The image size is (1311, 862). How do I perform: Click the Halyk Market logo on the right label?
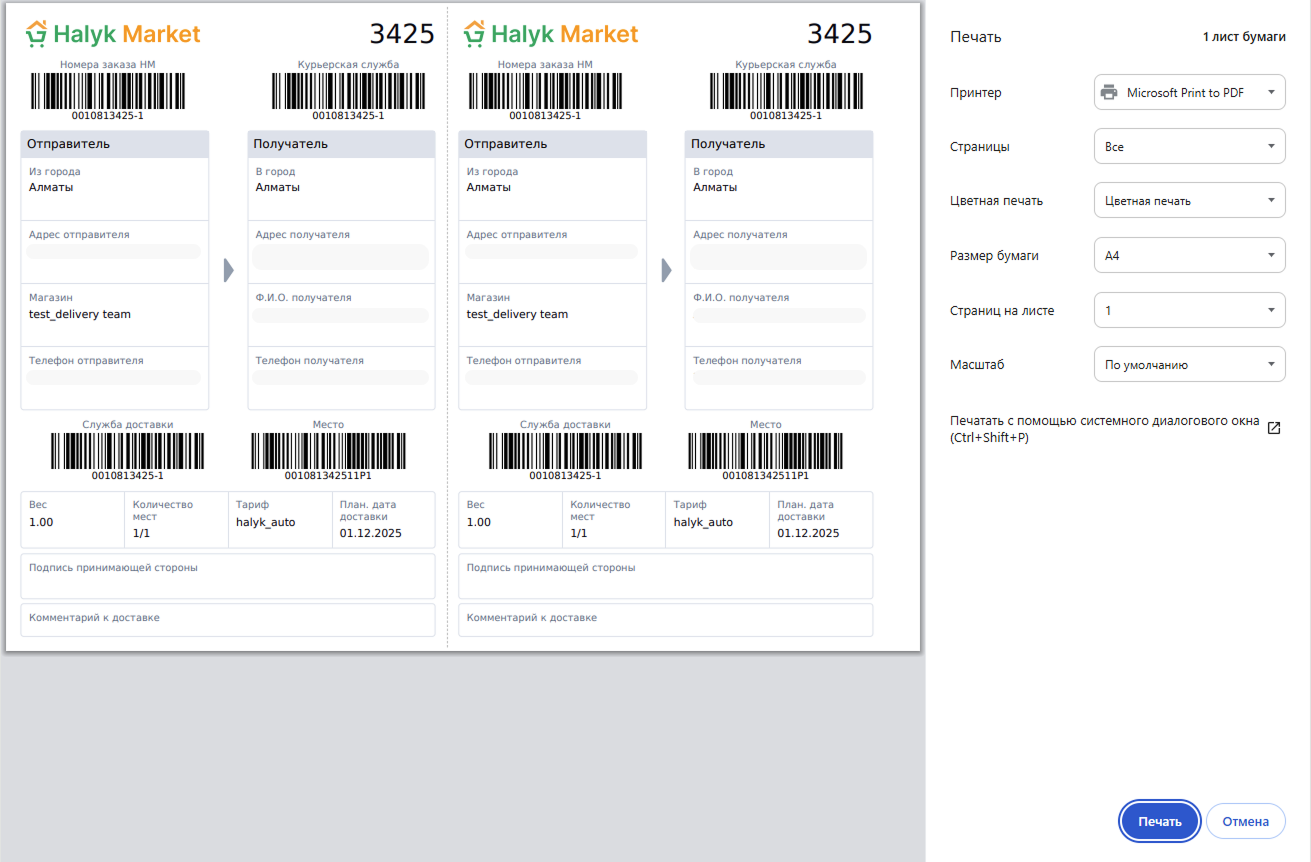tap(551, 35)
